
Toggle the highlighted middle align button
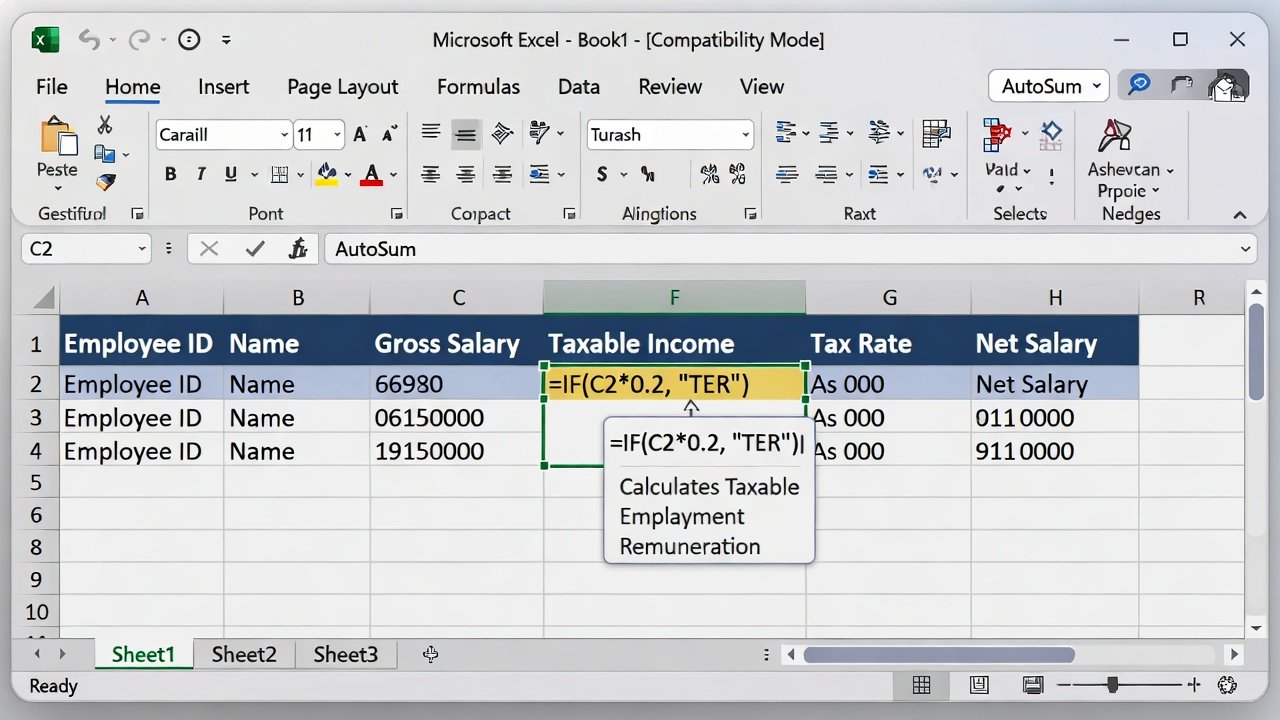pos(465,134)
